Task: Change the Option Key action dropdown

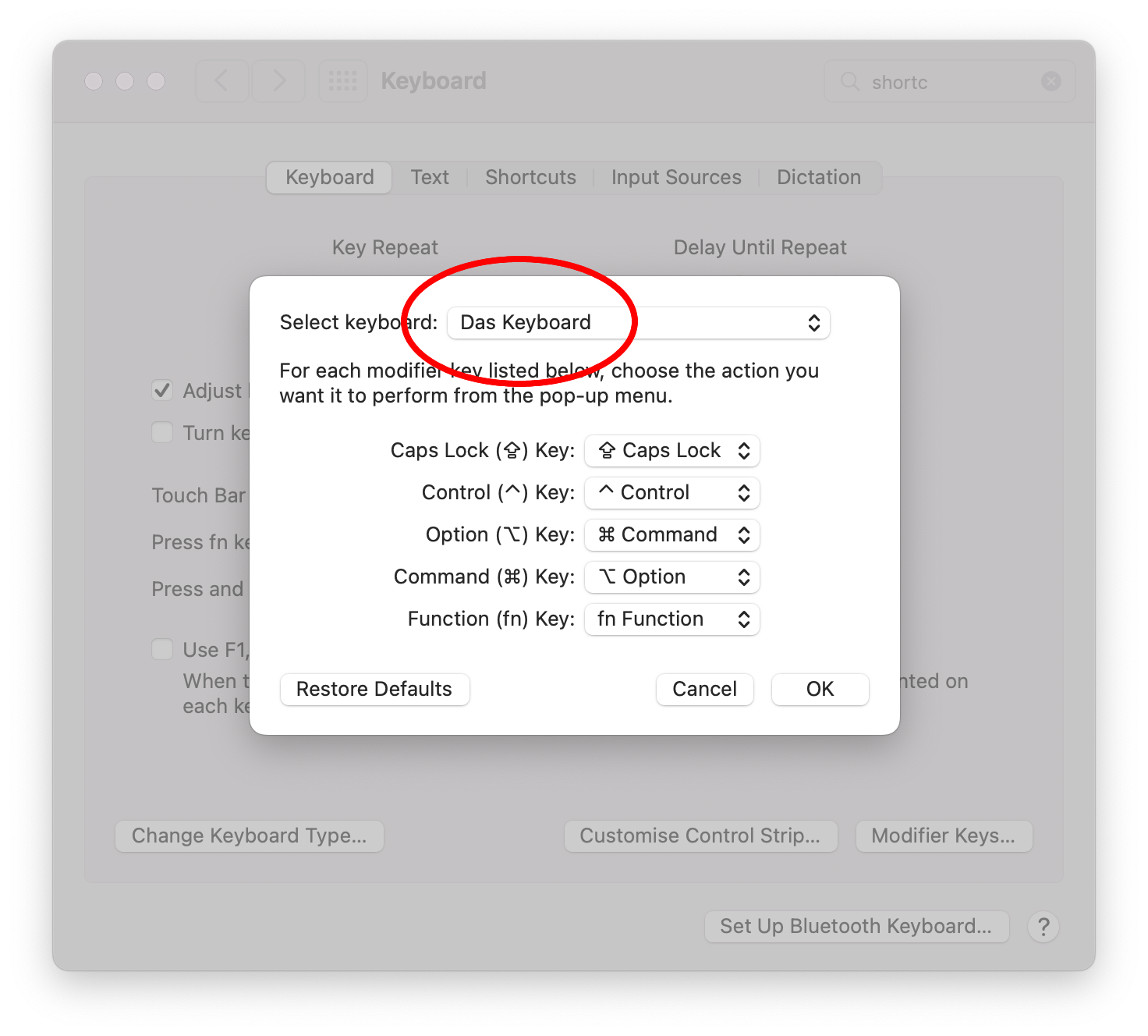Action: tap(672, 535)
